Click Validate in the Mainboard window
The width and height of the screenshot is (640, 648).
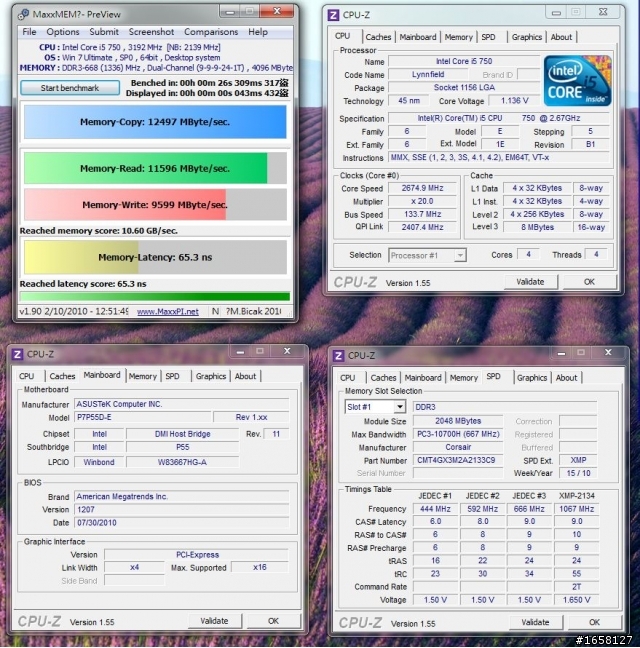(214, 621)
